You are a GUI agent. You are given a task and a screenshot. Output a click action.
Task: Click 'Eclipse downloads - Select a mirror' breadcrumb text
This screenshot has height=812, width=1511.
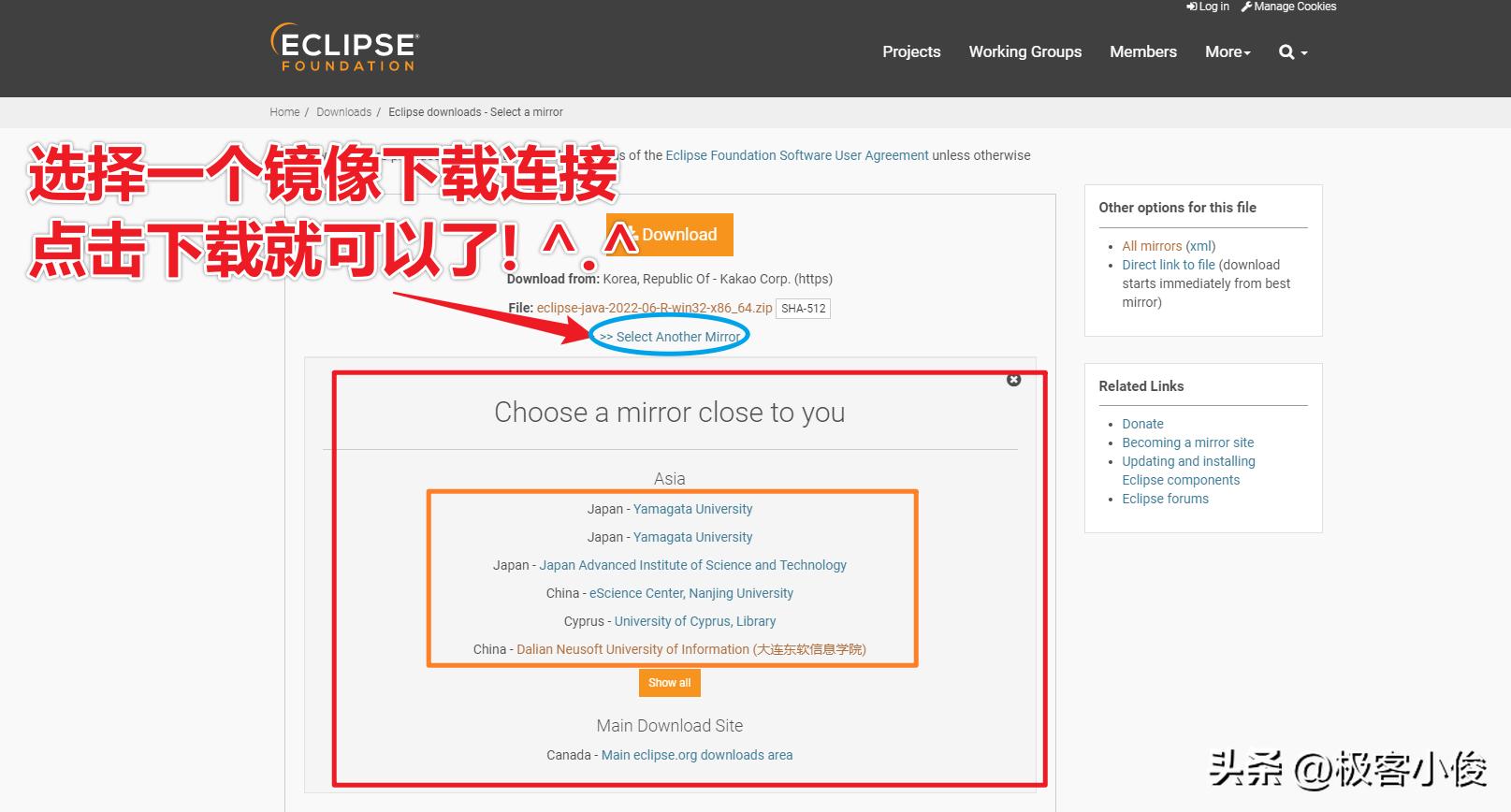coord(475,112)
